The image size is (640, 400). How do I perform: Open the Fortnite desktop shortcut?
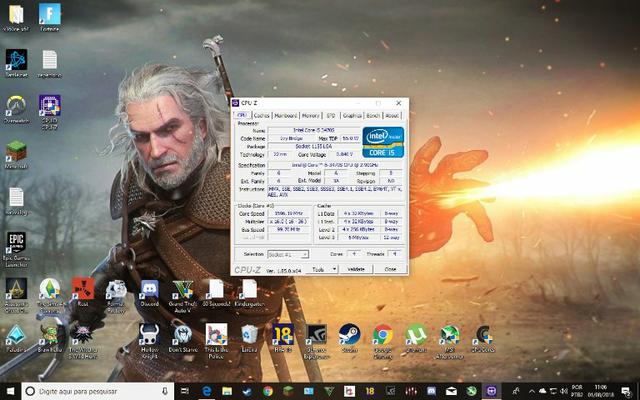pos(50,18)
